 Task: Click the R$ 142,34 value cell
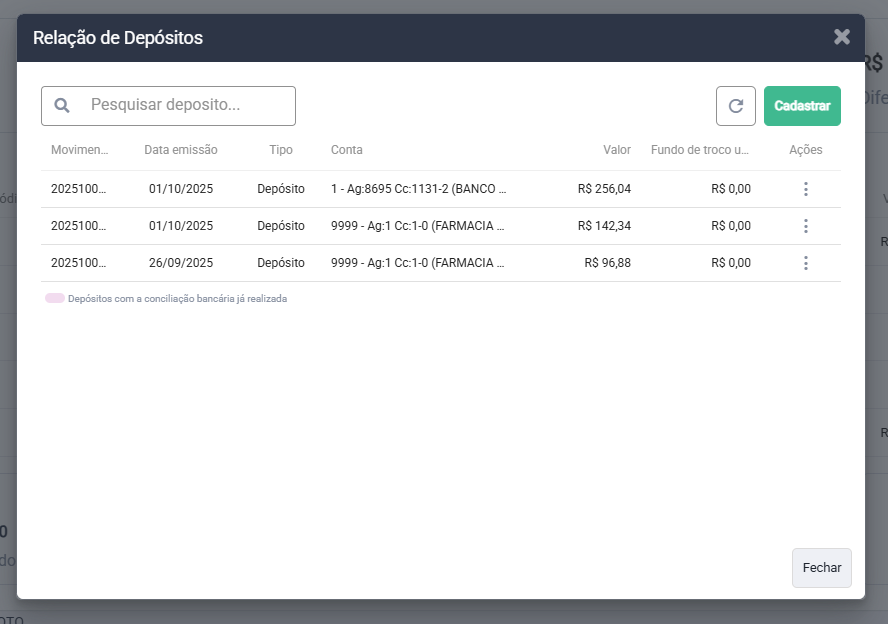pyautogui.click(x=604, y=226)
